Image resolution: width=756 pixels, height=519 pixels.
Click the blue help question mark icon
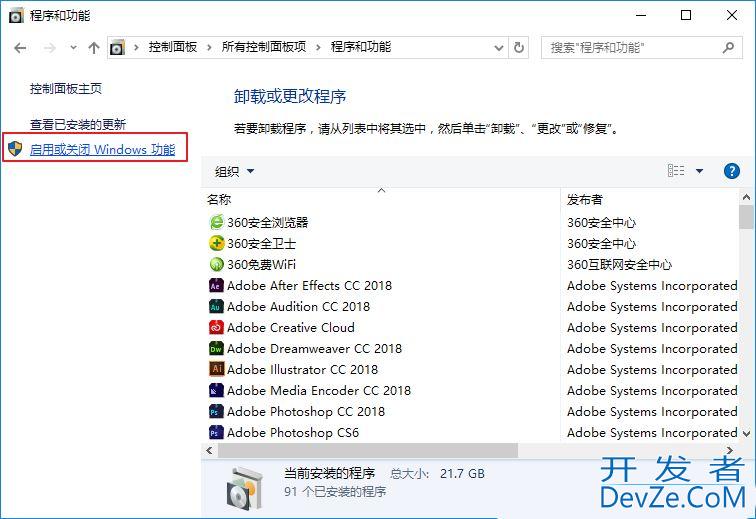731,171
